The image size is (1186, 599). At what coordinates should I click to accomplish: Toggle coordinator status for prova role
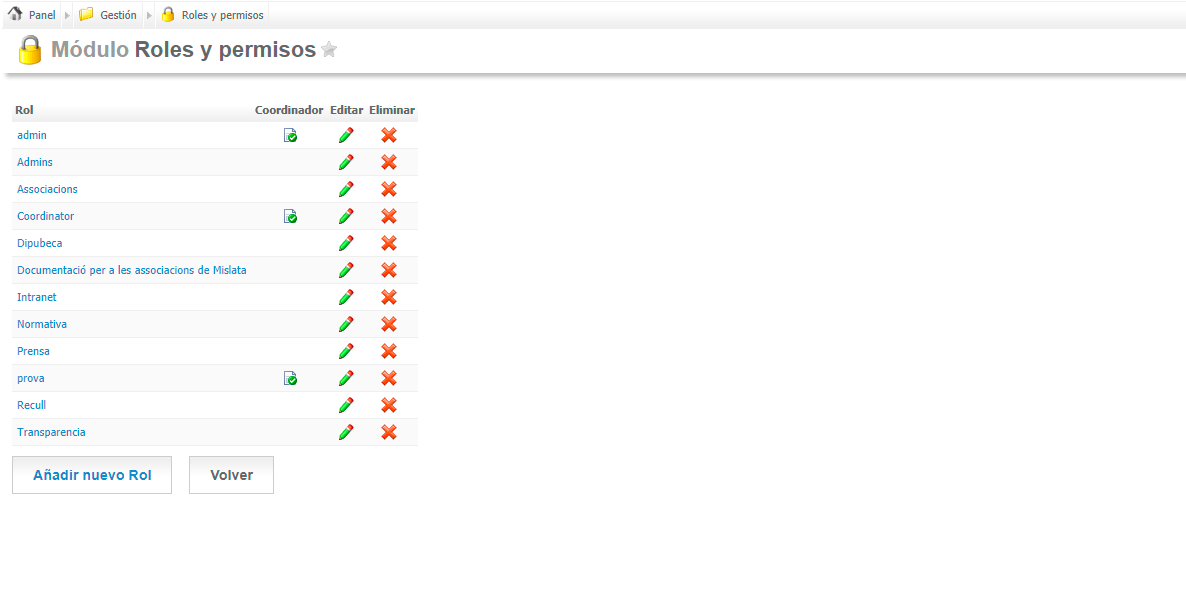pos(290,378)
